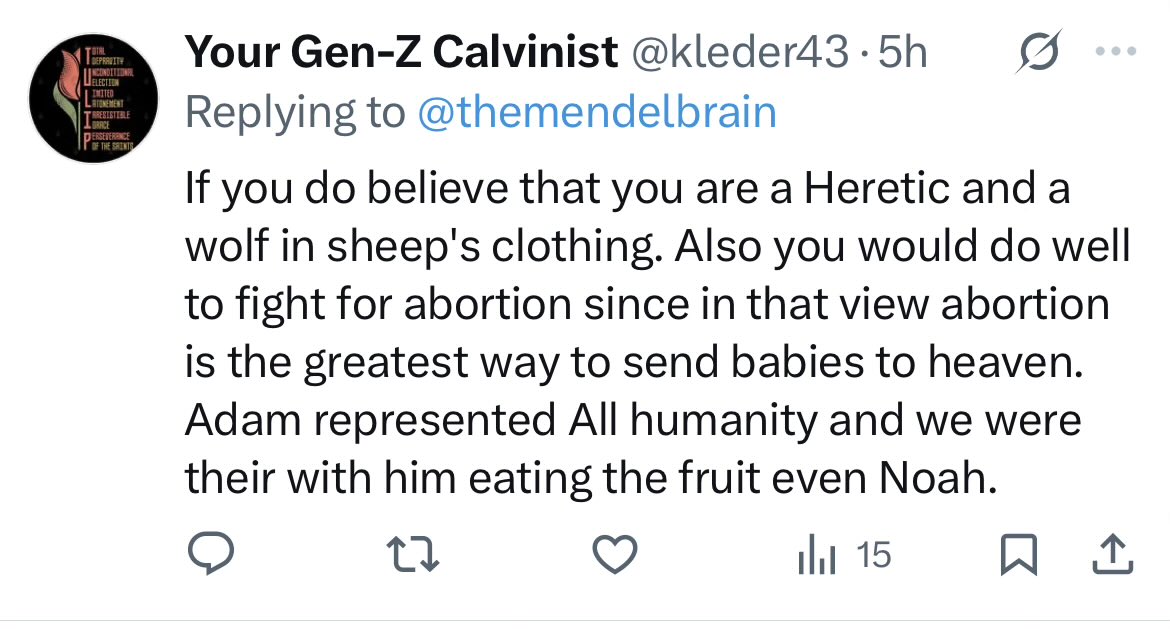This screenshot has width=1170, height=629.
Task: Open the TULIP profile picture avatar
Action: point(95,99)
